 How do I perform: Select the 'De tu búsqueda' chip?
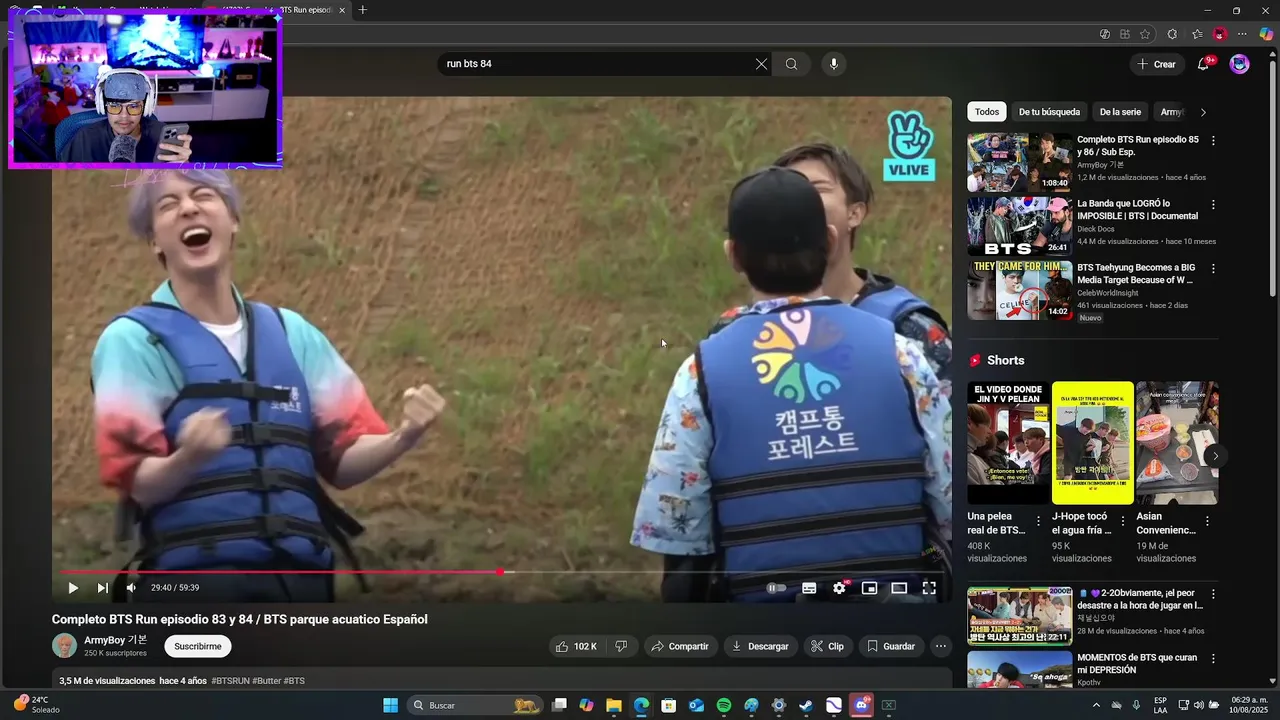(1049, 112)
